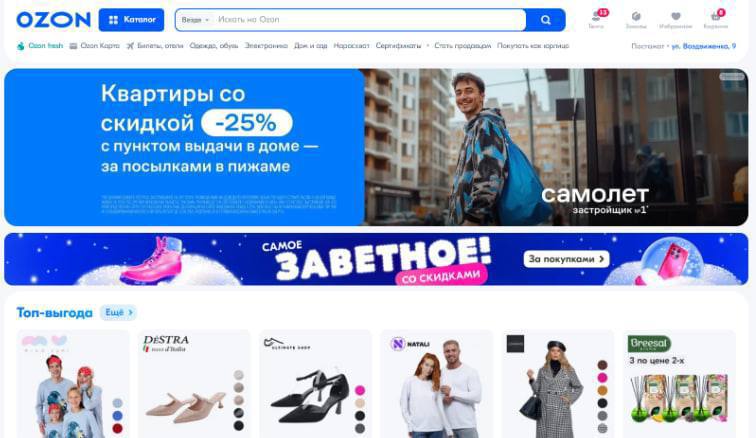Click the OZON logo

point(54,20)
